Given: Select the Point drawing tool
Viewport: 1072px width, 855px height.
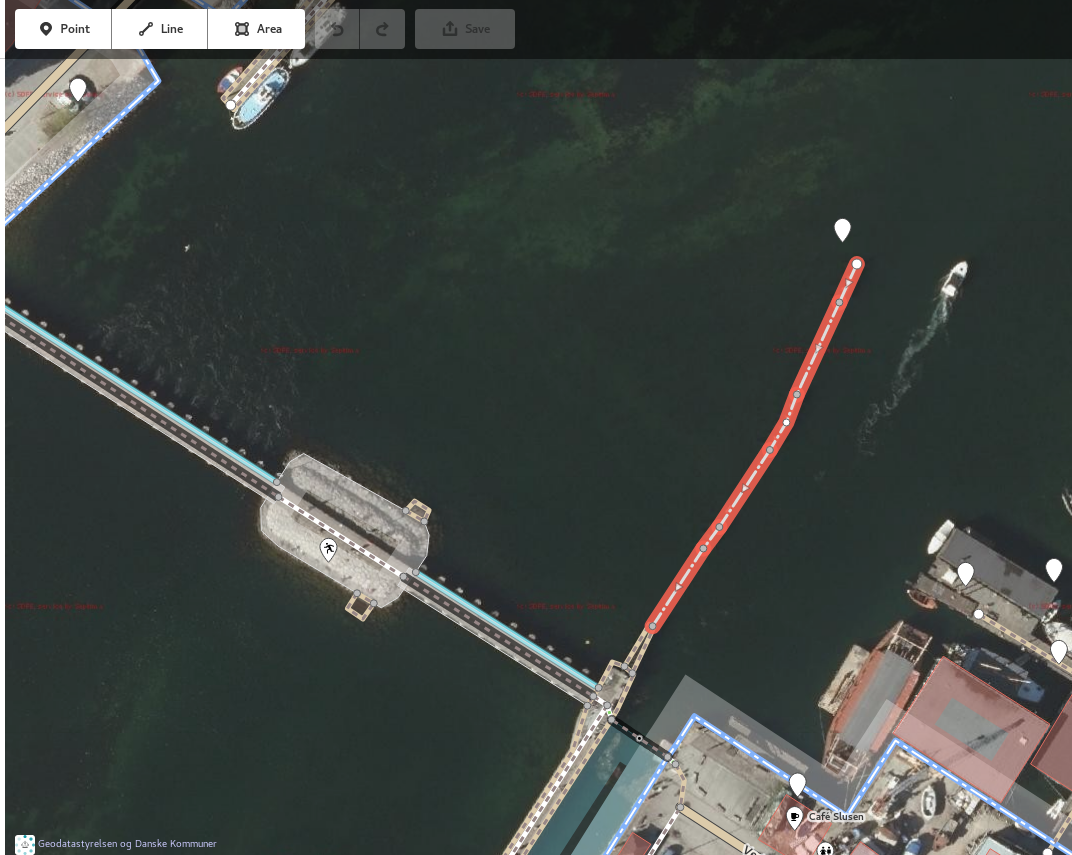Looking at the screenshot, I should click(x=64, y=29).
